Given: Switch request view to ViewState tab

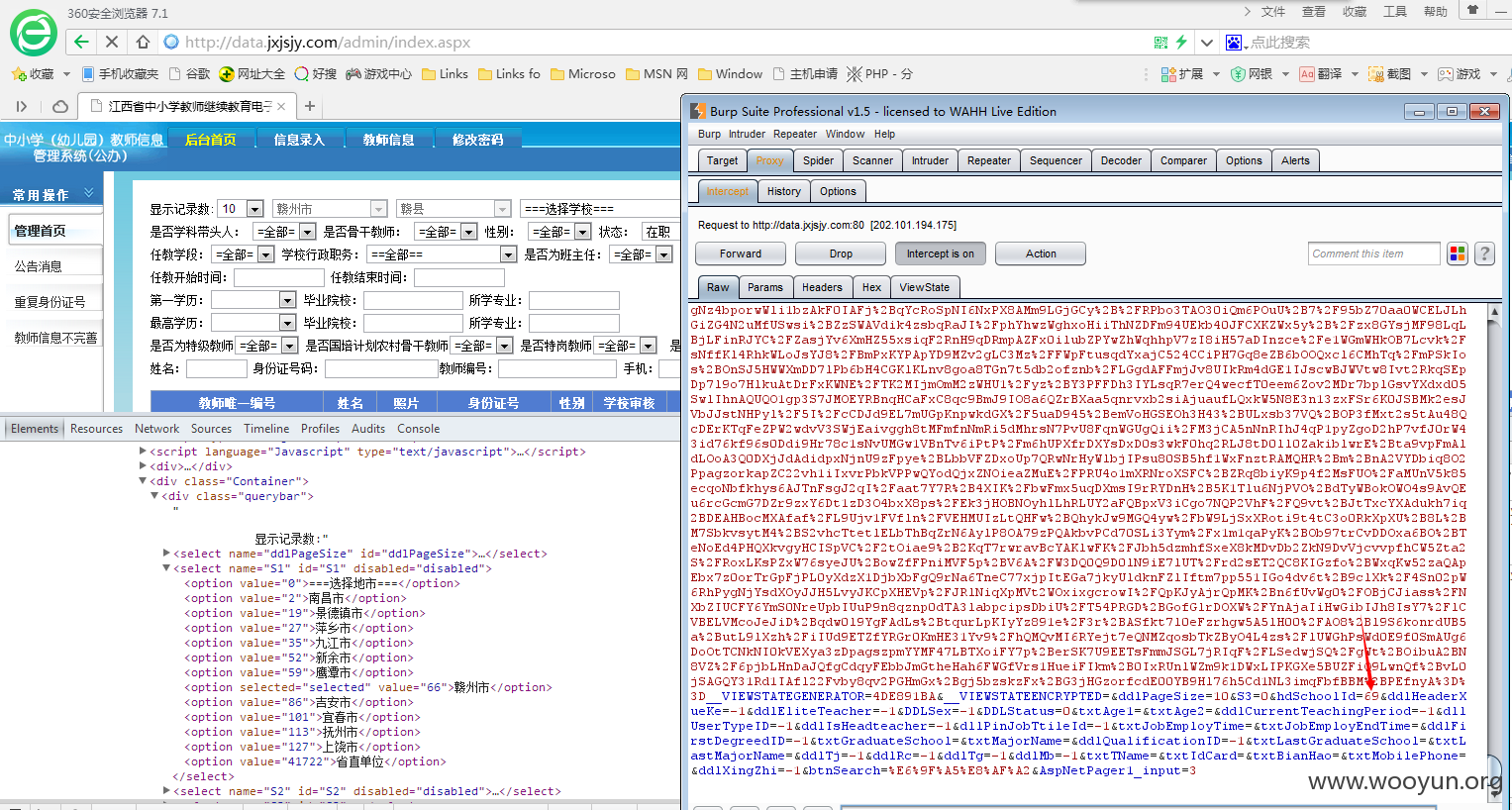Looking at the screenshot, I should (x=924, y=287).
